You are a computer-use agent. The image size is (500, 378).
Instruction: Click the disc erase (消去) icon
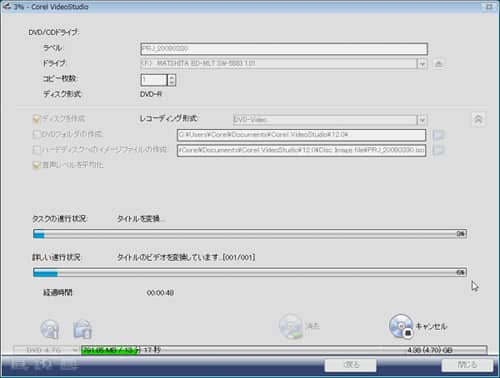point(291,326)
